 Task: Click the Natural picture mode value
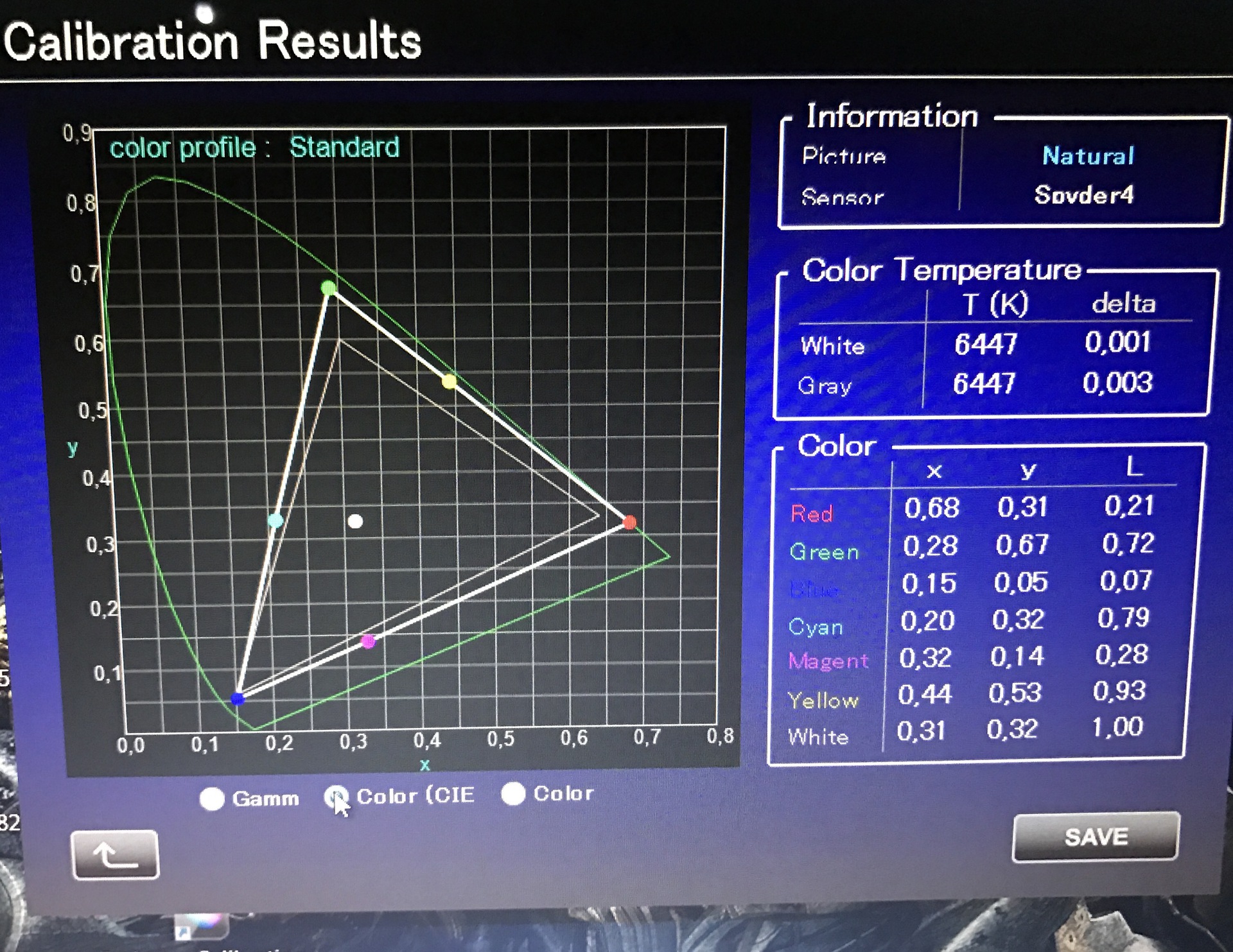(1088, 155)
